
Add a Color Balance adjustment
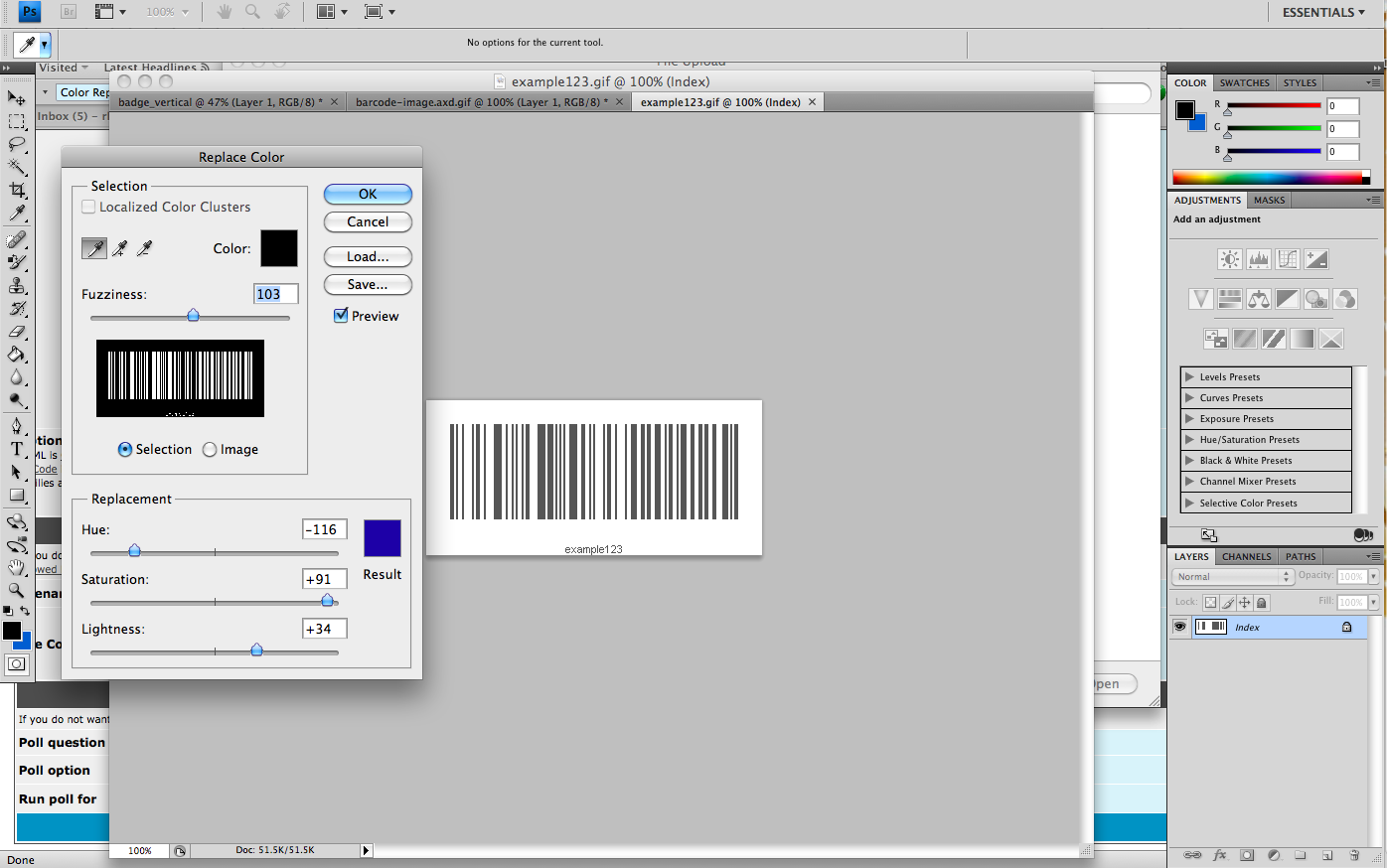1259,299
